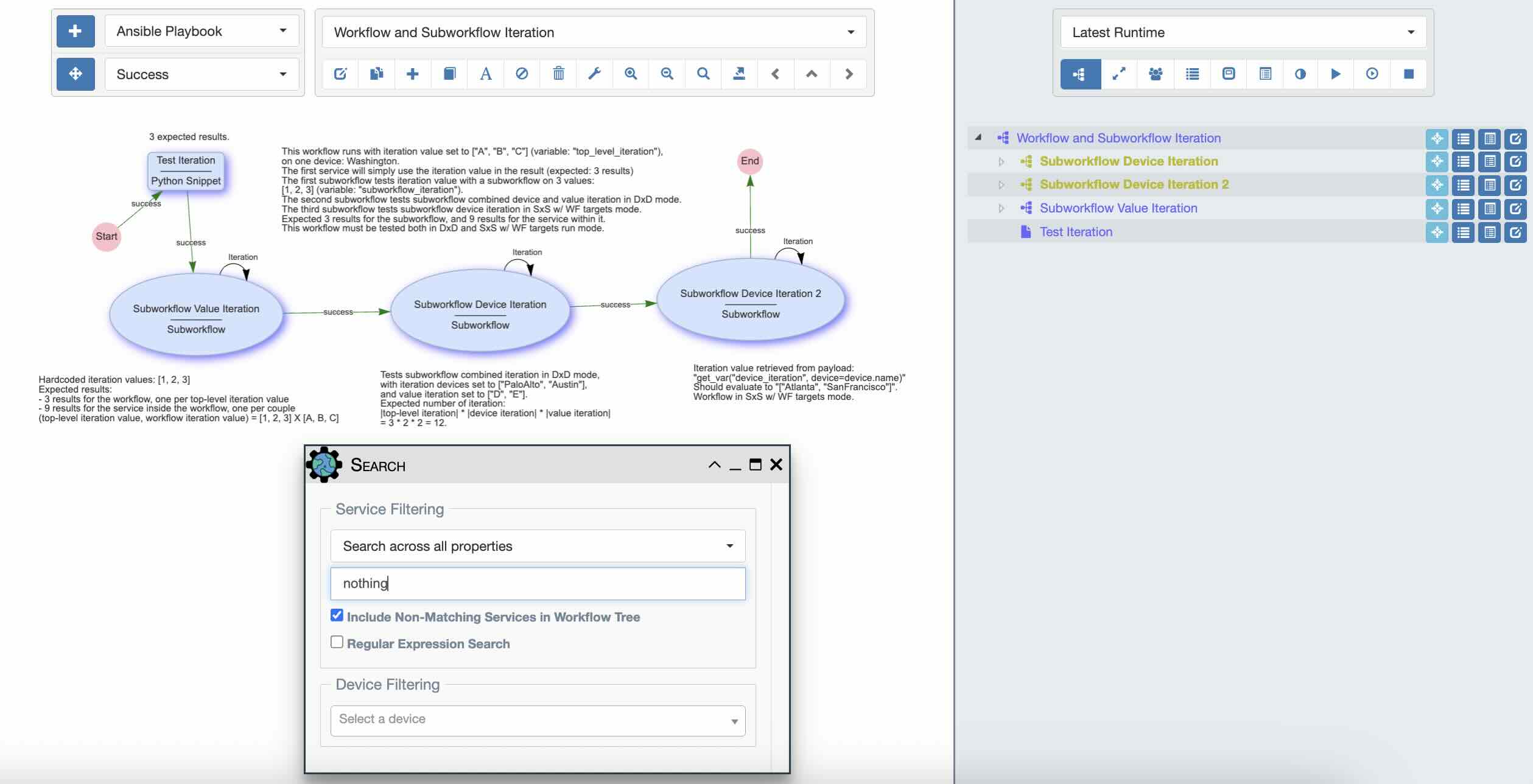
Task: Click the rounded square window icon in the runtime toolbar
Action: [x=1229, y=74]
